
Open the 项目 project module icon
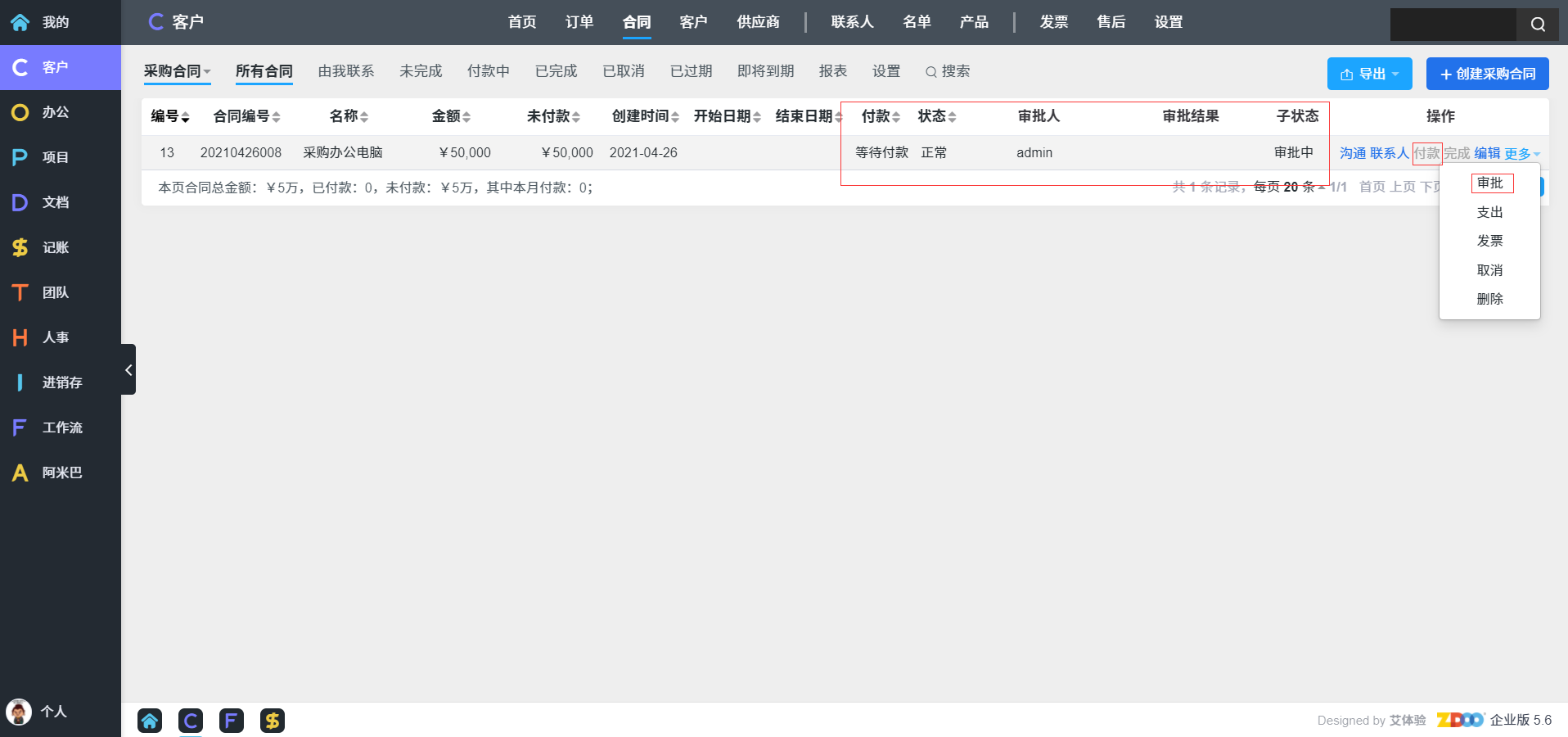[20, 157]
